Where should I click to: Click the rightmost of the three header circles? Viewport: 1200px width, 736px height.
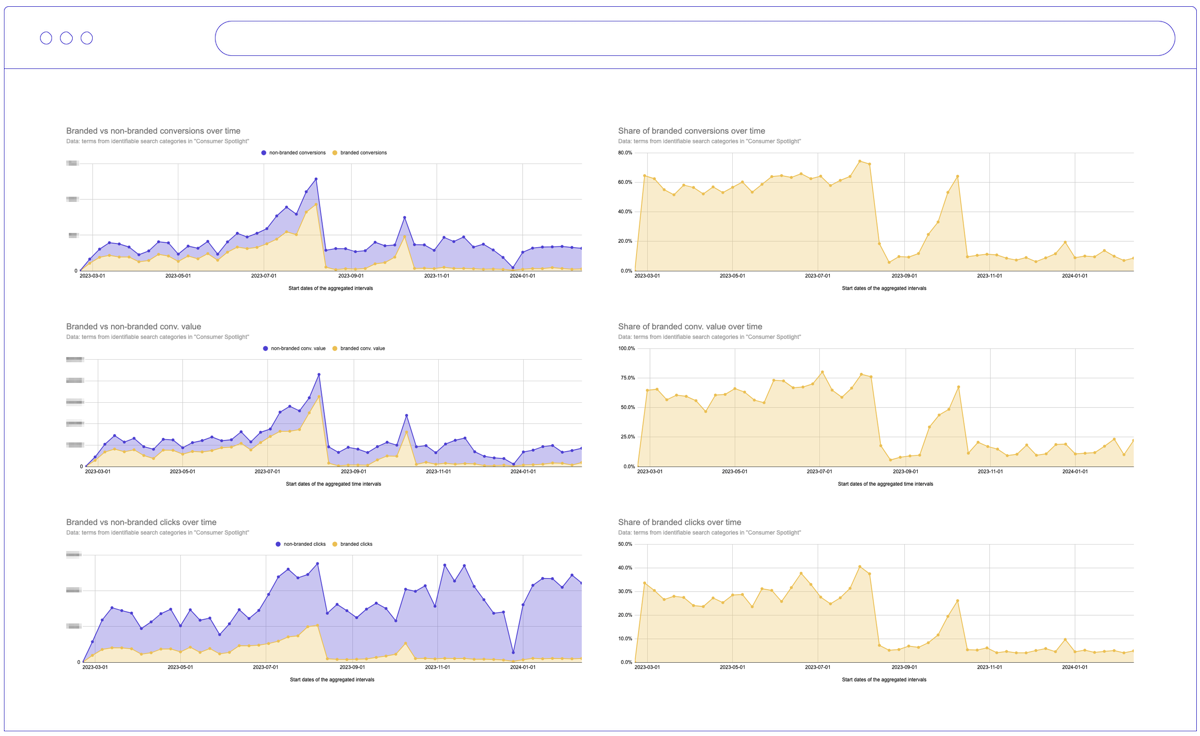[87, 38]
